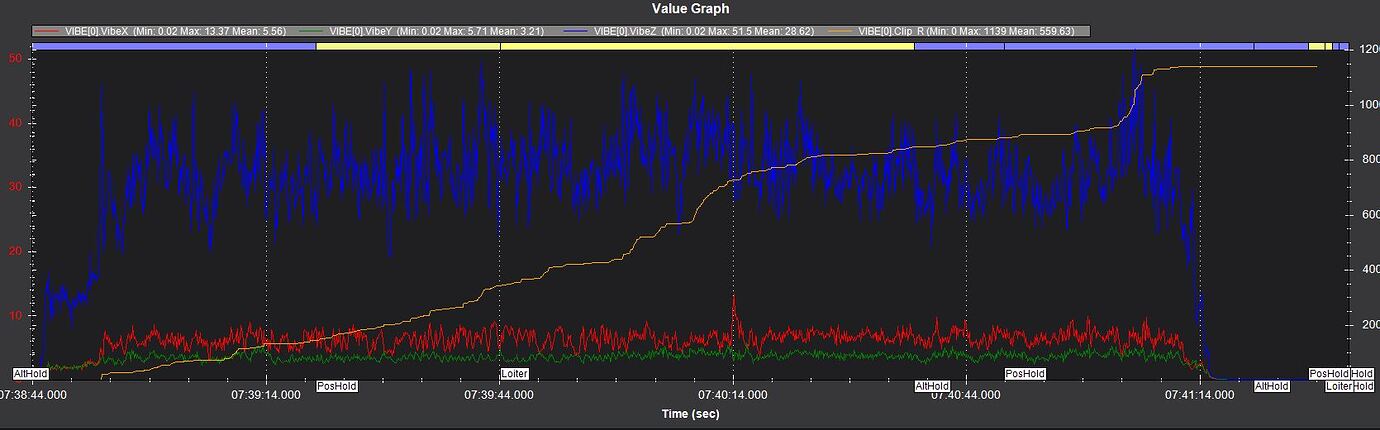Click the Loiter mode label near 07:39:44
This screenshot has height=430, width=1380.
click(x=514, y=374)
